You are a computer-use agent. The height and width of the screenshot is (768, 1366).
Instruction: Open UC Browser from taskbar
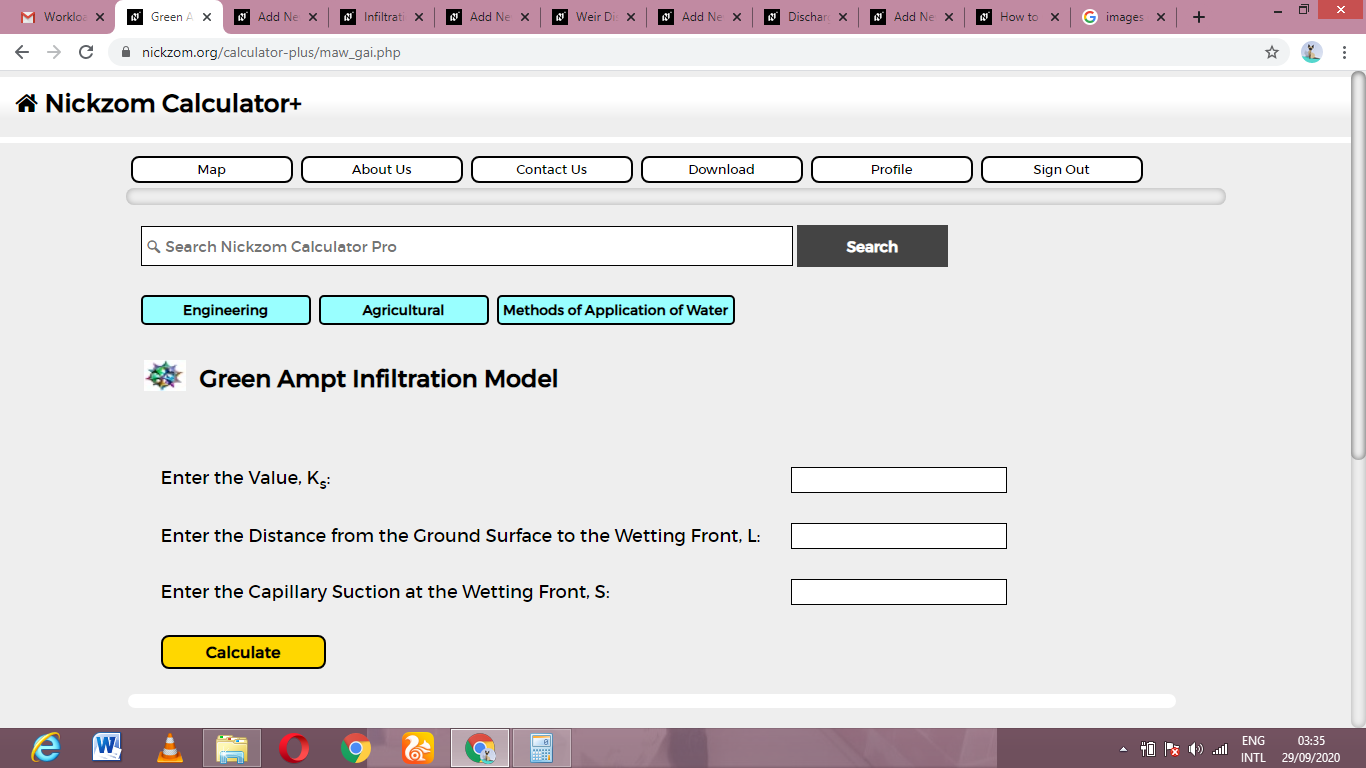tap(418, 748)
